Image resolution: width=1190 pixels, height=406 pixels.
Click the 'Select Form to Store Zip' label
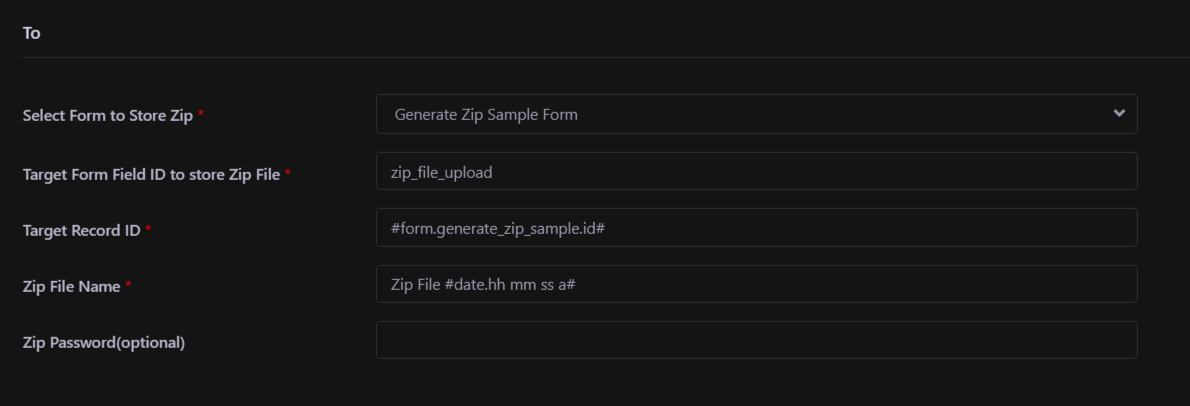(108, 115)
